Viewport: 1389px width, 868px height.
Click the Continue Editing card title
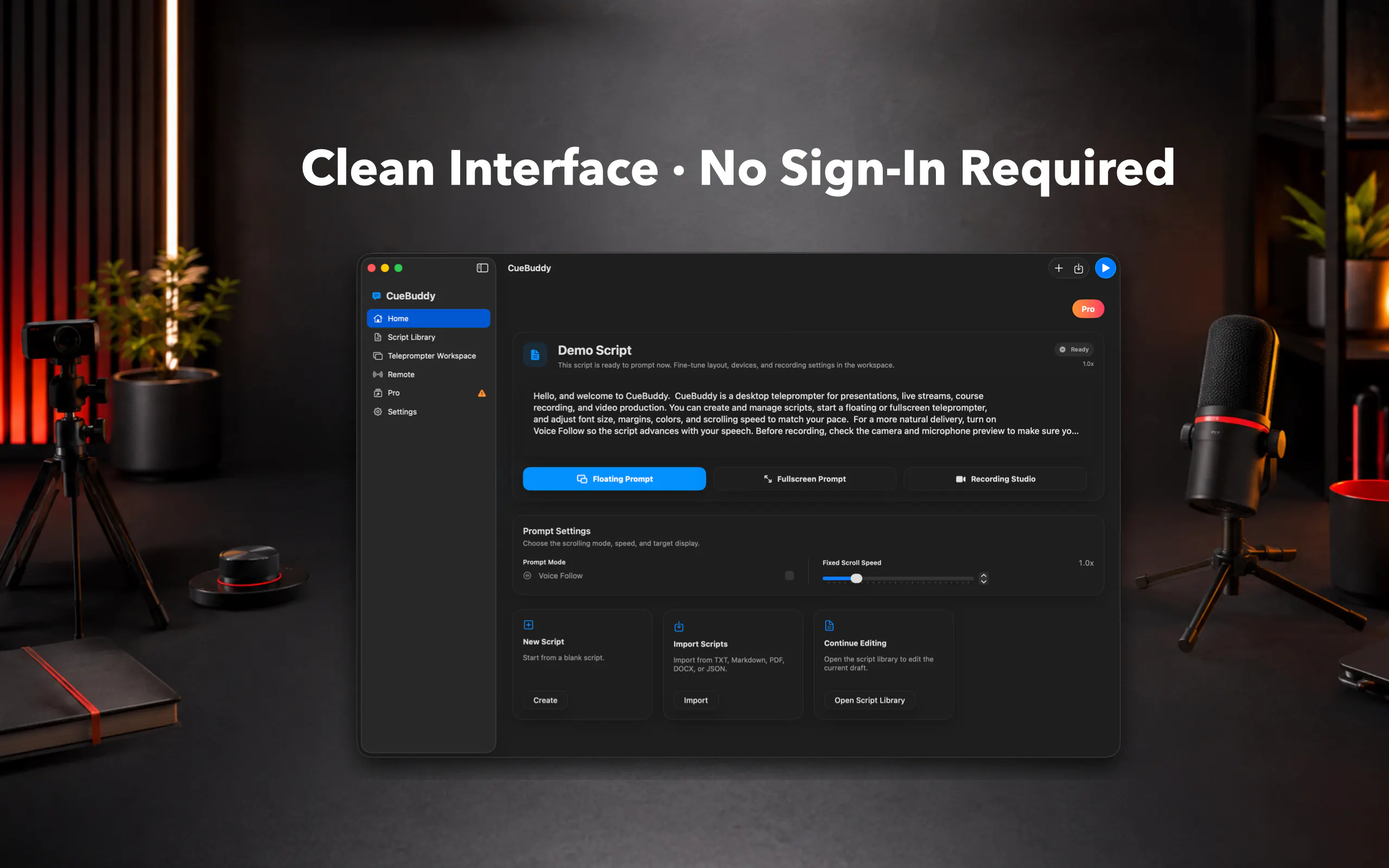(x=855, y=643)
